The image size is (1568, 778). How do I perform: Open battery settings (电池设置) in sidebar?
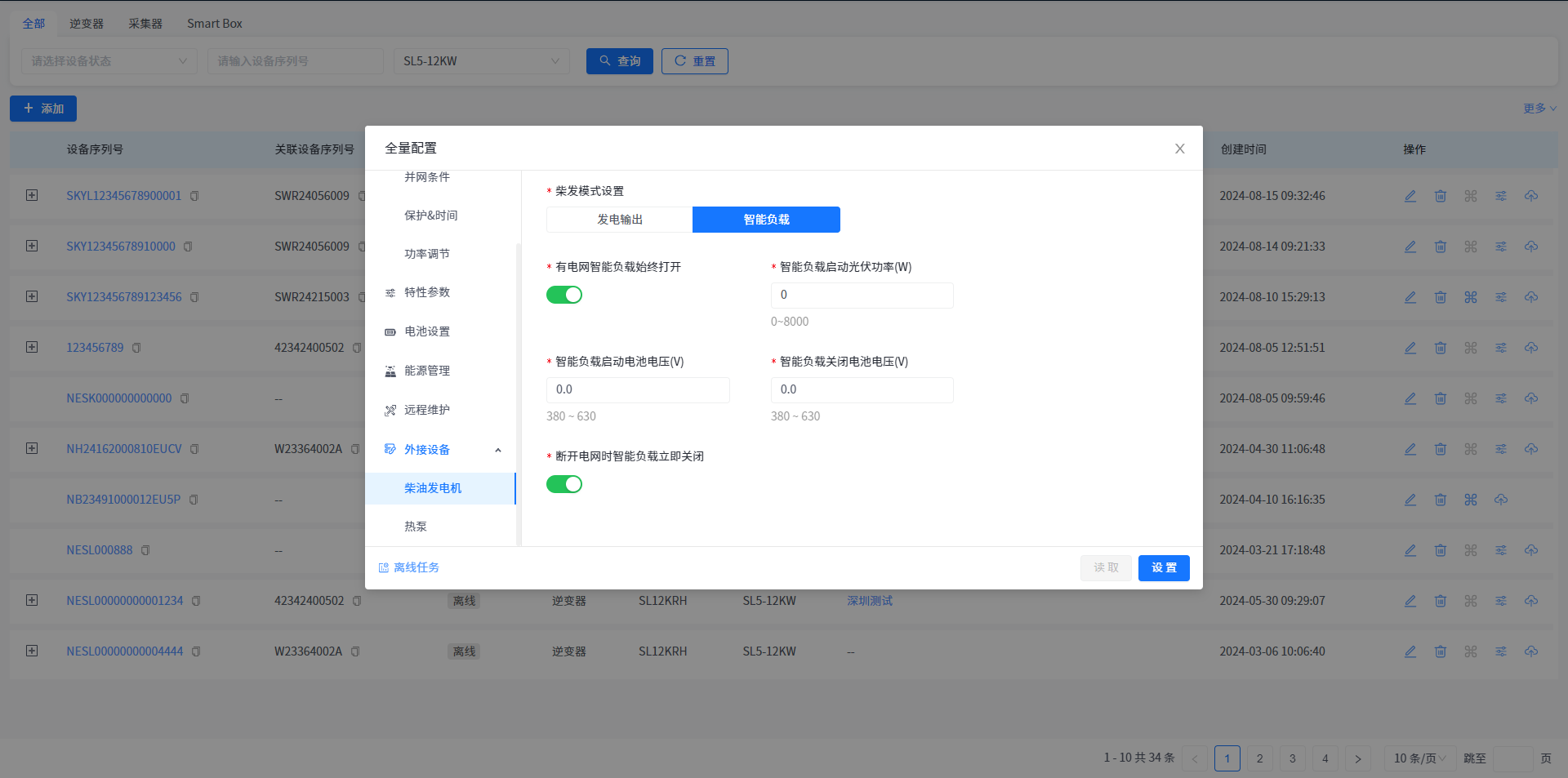click(426, 331)
